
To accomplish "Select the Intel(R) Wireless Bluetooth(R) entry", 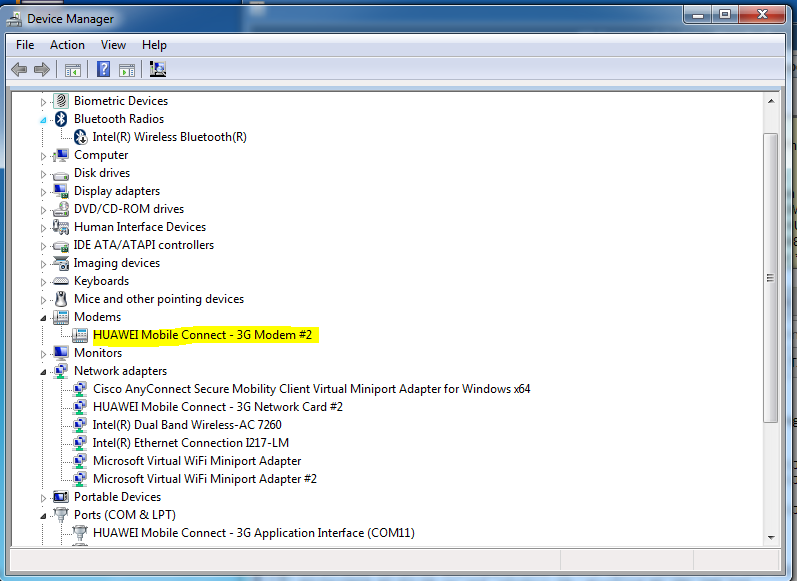I will pyautogui.click(x=169, y=137).
